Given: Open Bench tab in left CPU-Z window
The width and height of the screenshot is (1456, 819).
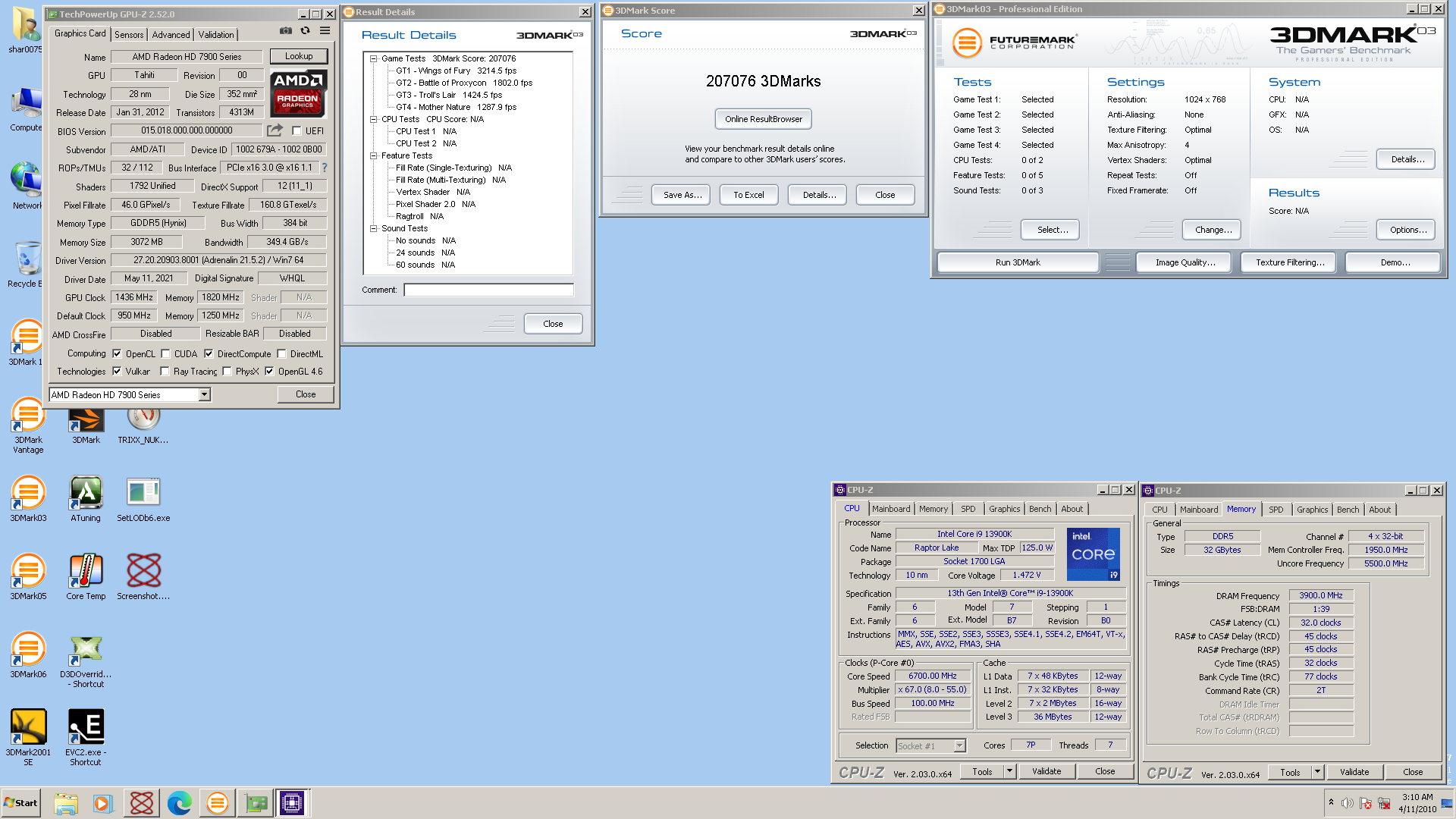Looking at the screenshot, I should [1040, 509].
